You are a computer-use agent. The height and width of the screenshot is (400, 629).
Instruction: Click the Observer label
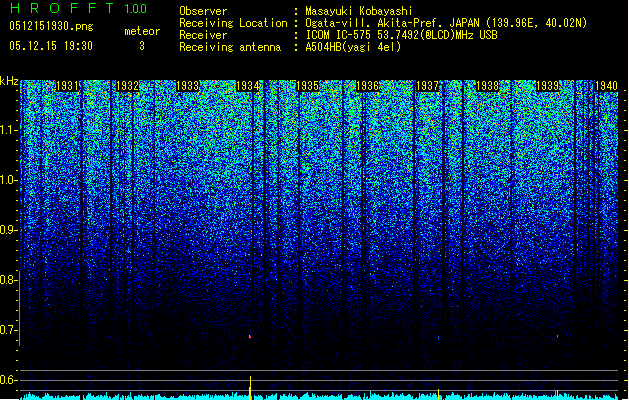203,11
